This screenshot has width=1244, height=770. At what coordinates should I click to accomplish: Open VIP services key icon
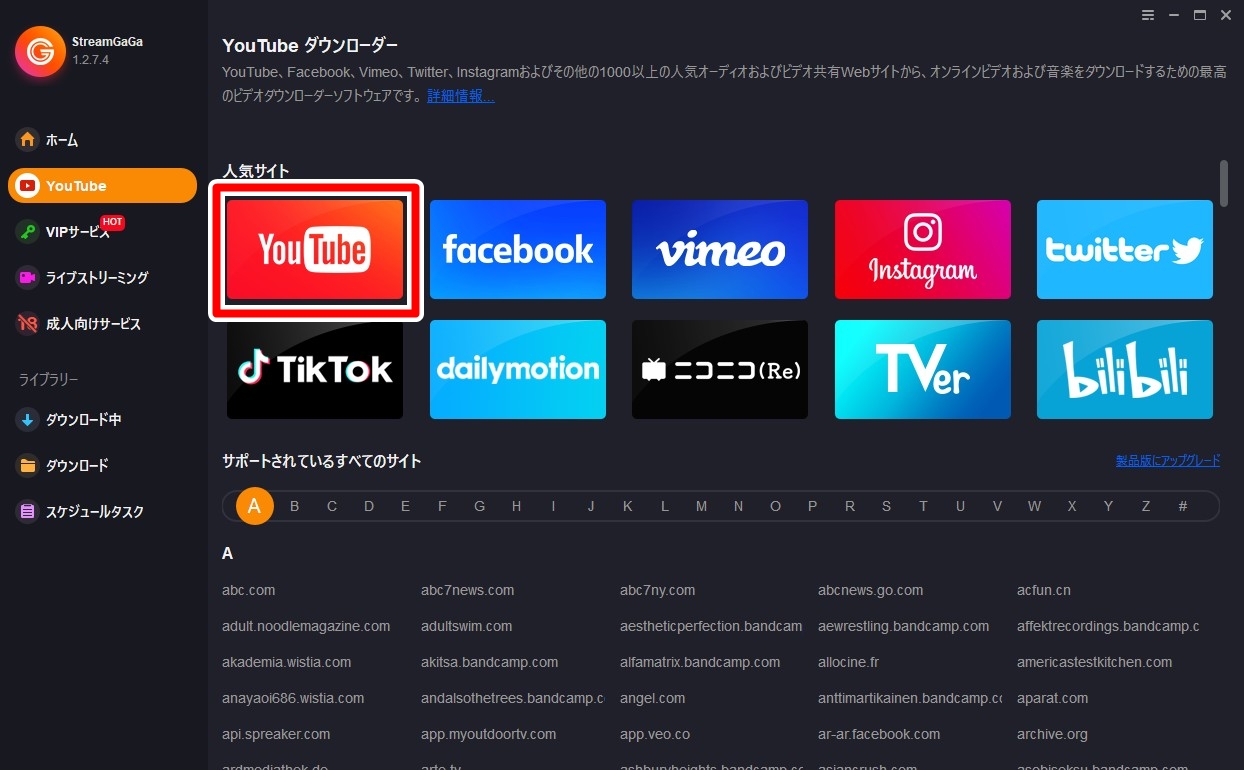pyautogui.click(x=28, y=232)
